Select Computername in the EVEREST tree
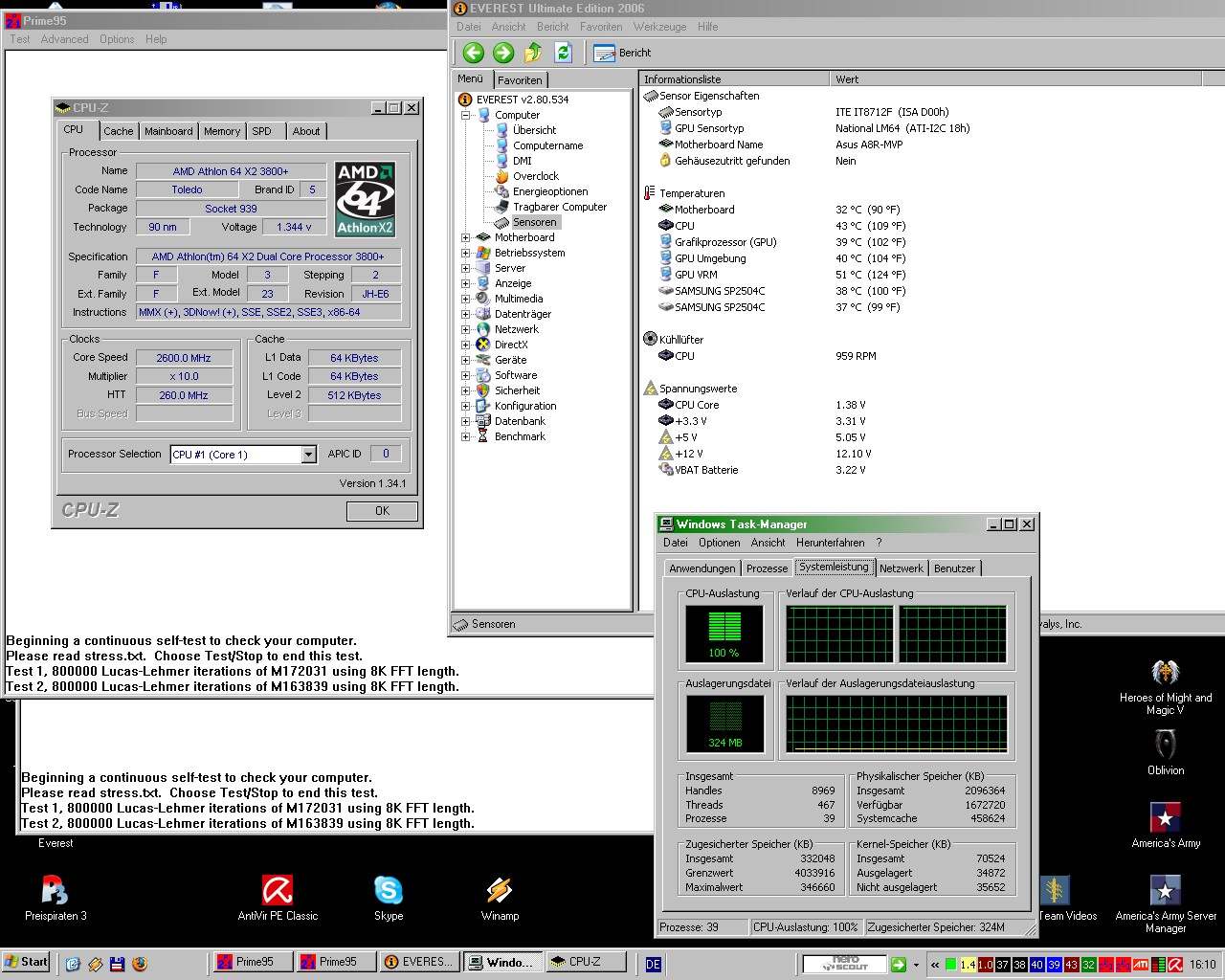 coord(547,145)
